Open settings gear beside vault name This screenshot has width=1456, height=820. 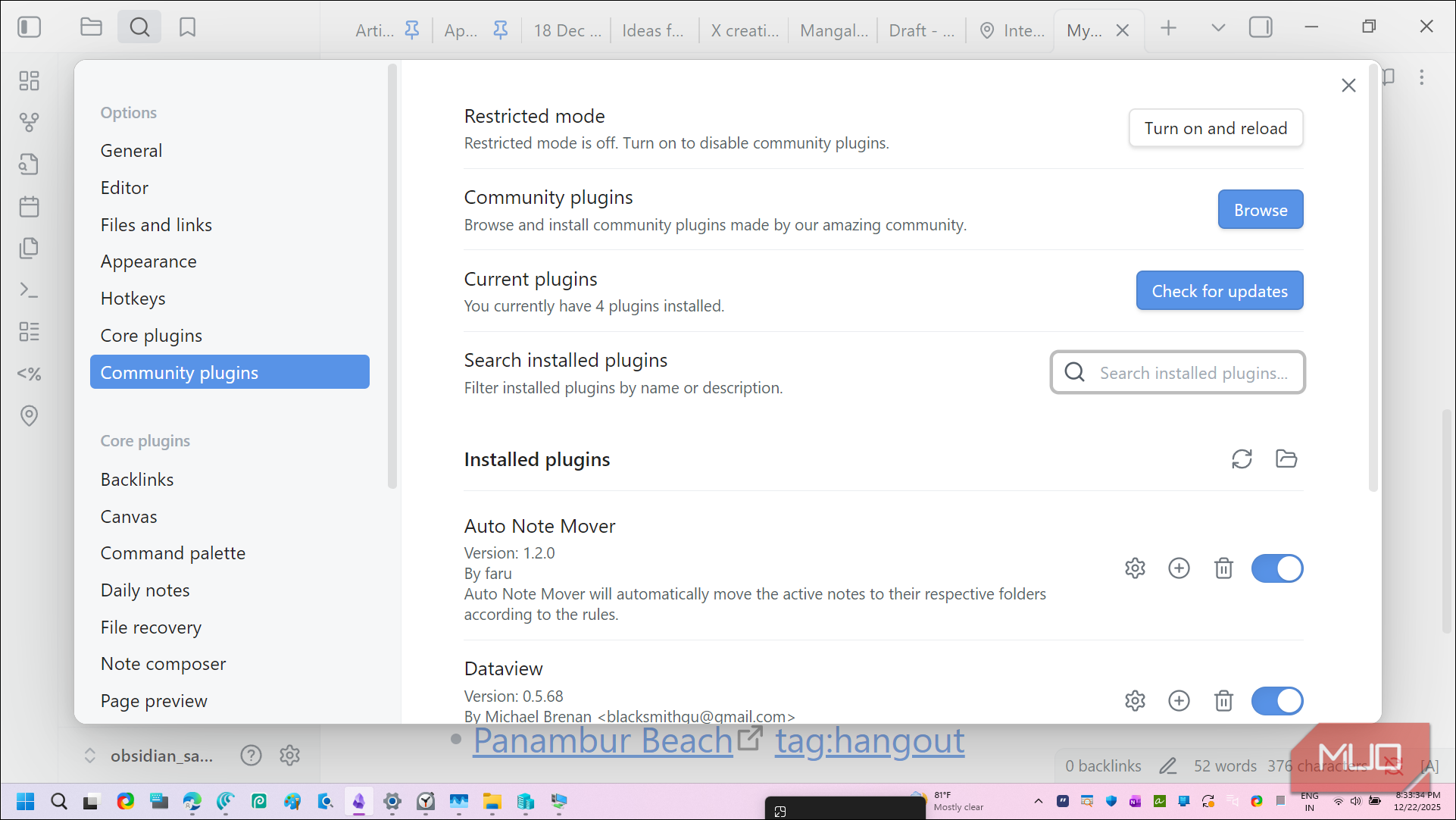[289, 756]
